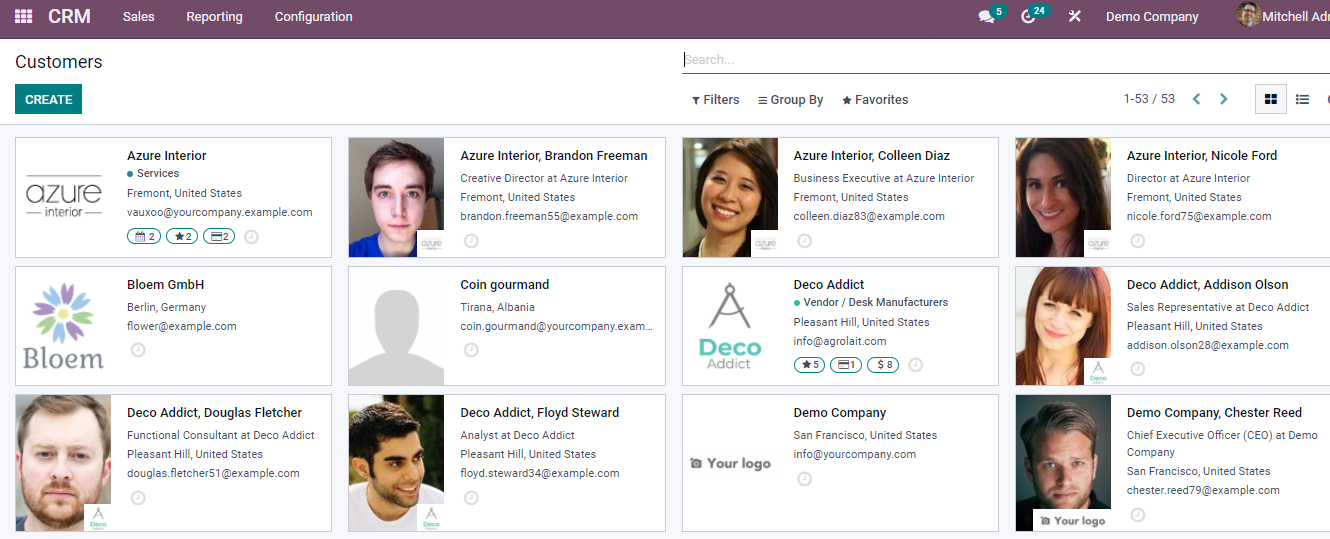Go to the previous page arrow
Screen dimensions: 1330x539
pos(1196,99)
